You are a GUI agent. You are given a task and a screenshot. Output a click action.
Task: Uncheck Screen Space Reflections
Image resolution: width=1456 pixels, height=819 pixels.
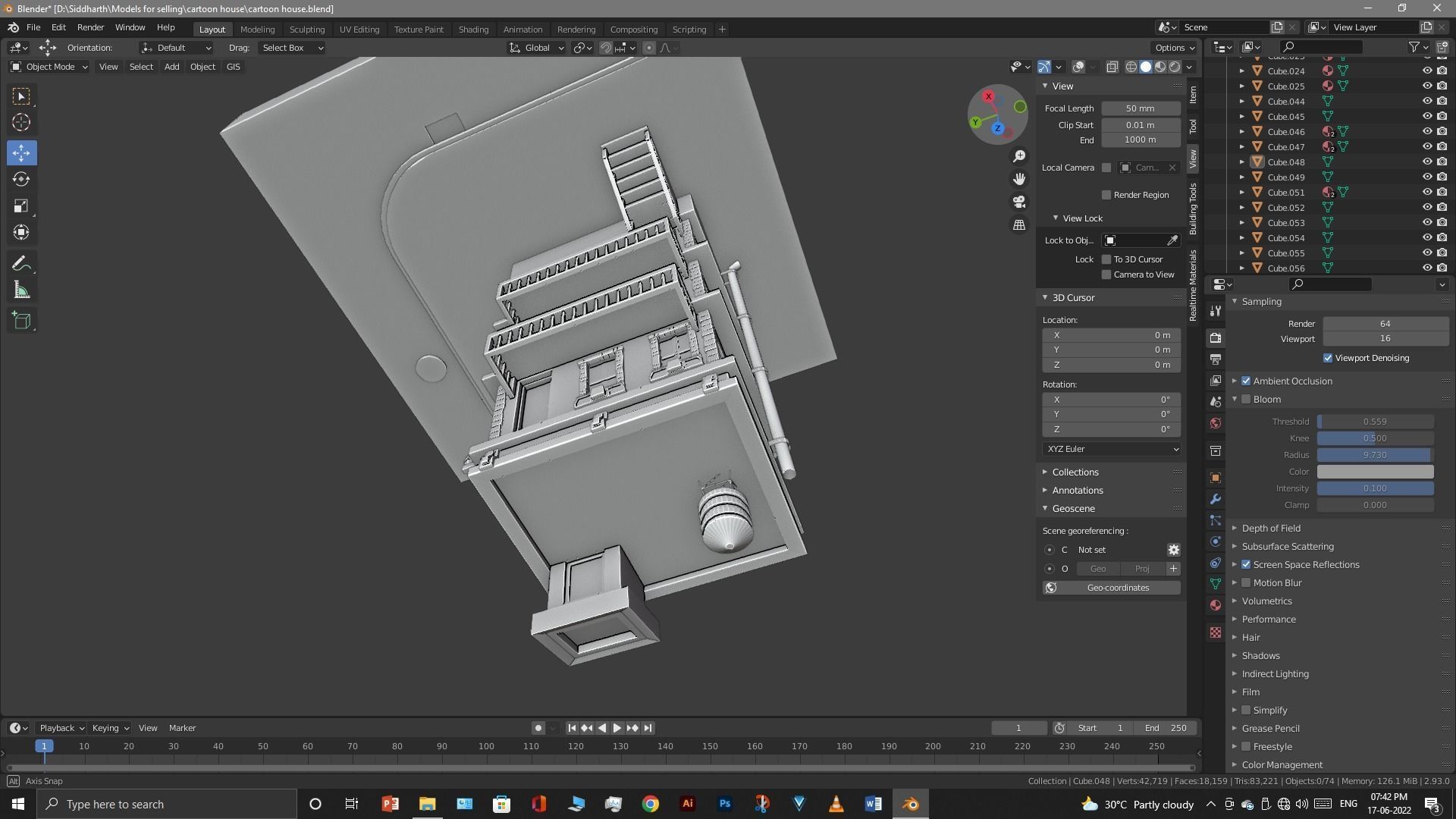[x=1246, y=565]
